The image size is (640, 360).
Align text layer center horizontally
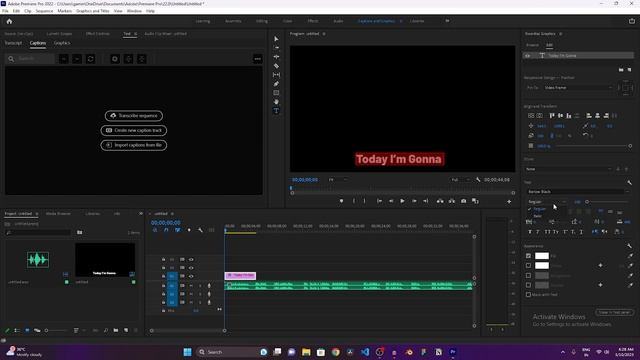coord(598,116)
